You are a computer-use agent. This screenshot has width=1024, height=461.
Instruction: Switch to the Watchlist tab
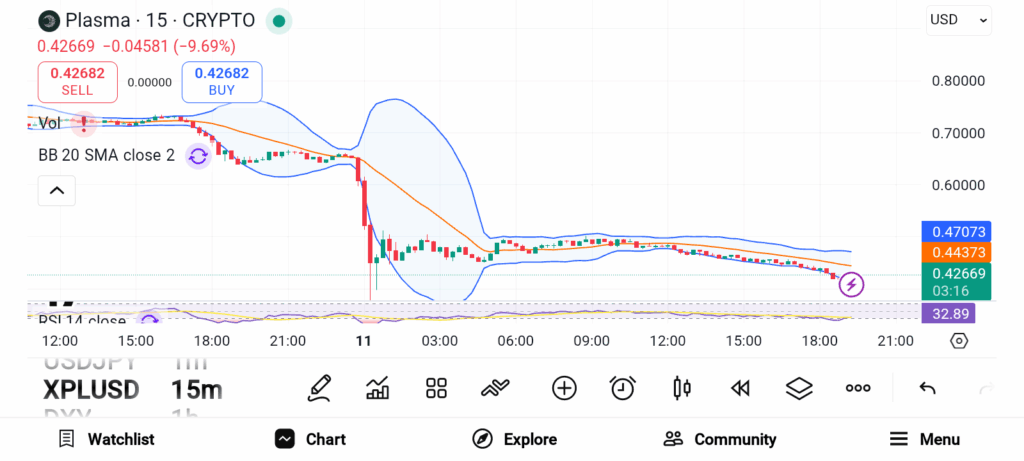tap(106, 439)
